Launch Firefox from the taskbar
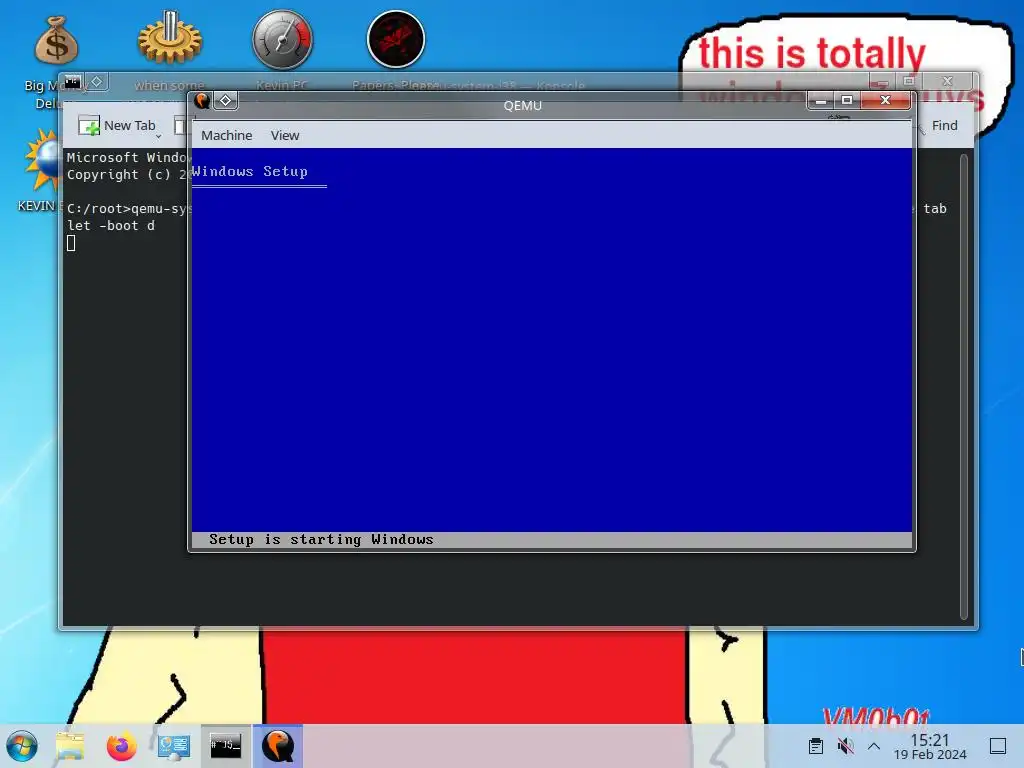Image resolution: width=1024 pixels, height=768 pixels. point(121,746)
